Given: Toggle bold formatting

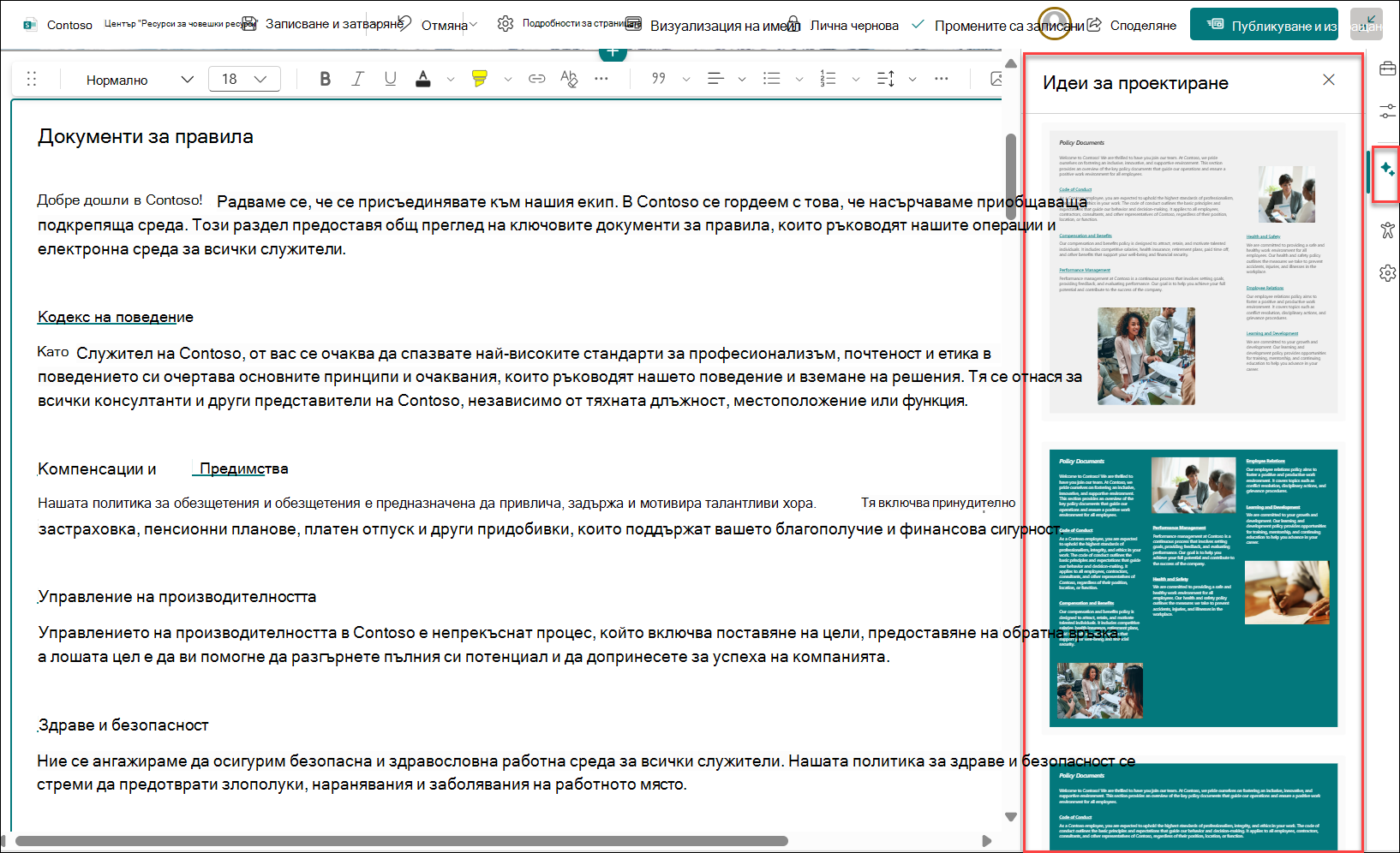Looking at the screenshot, I should point(325,79).
